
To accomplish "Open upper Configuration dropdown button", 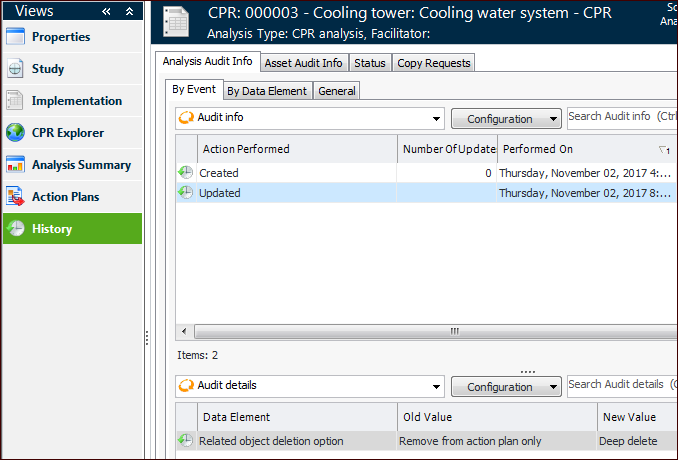I will (506, 118).
